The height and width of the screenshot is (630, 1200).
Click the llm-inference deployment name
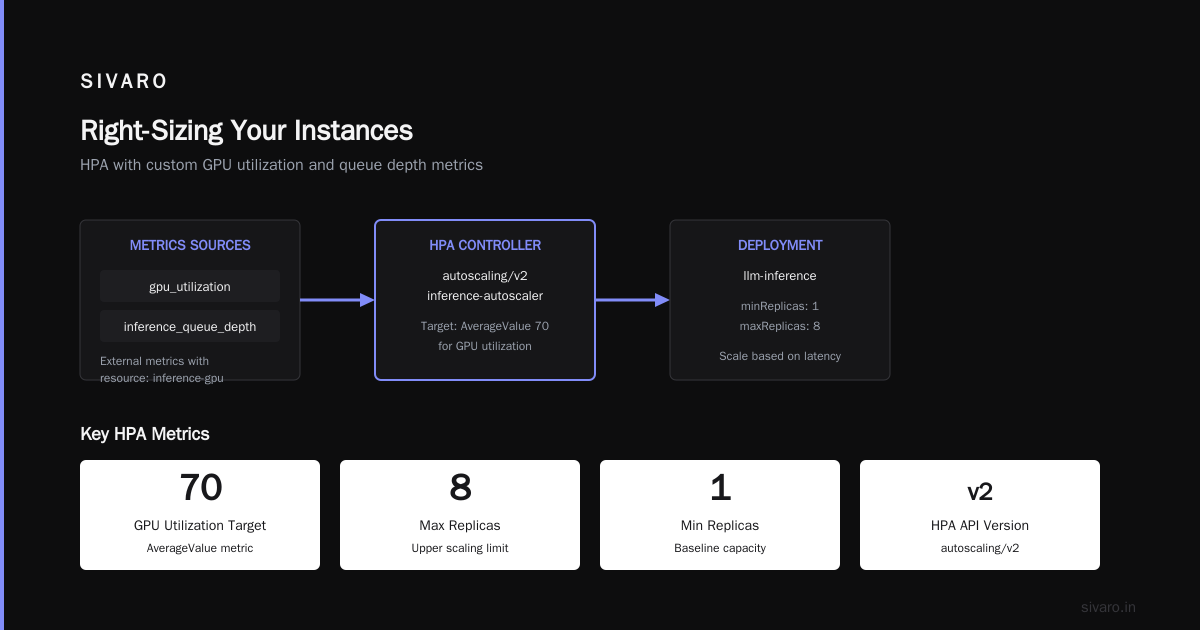point(780,275)
